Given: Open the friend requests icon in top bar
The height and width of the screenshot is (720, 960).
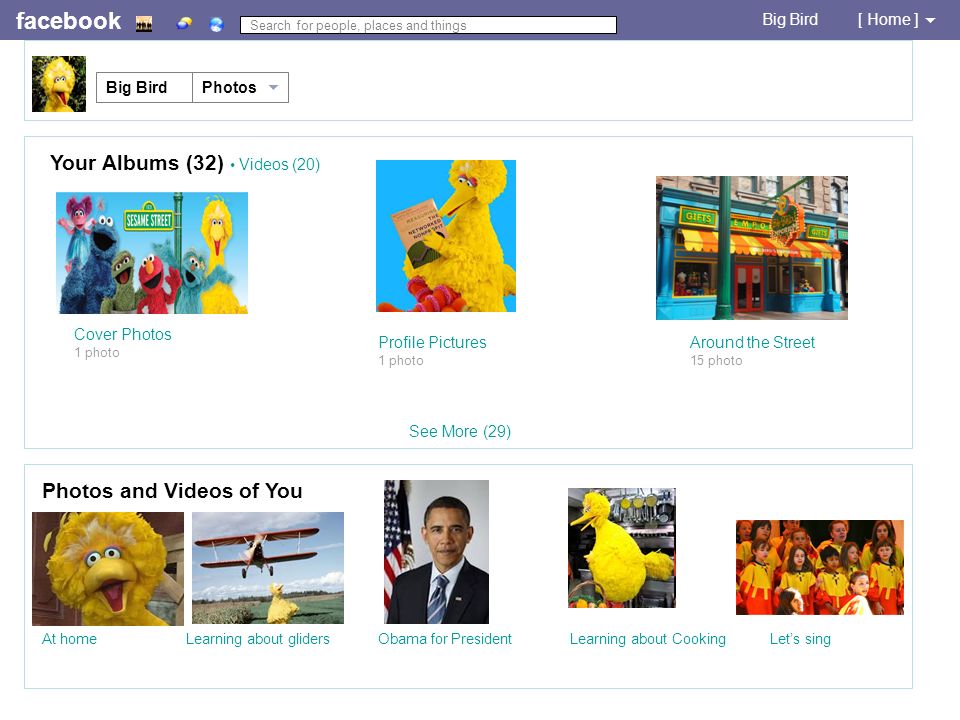Looking at the screenshot, I should (x=144, y=24).
